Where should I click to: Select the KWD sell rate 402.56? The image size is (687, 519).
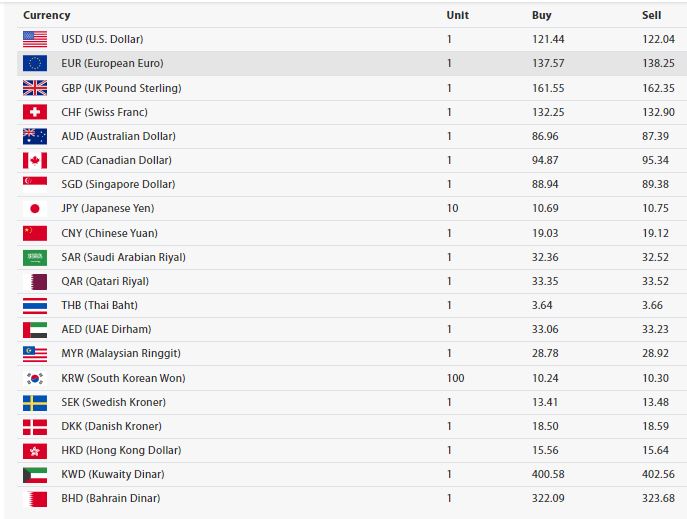pos(659,474)
